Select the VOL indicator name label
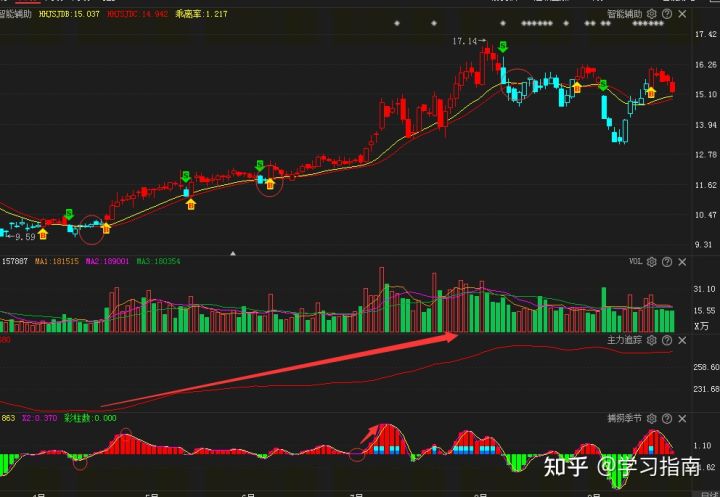The width and height of the screenshot is (720, 497). pos(636,262)
